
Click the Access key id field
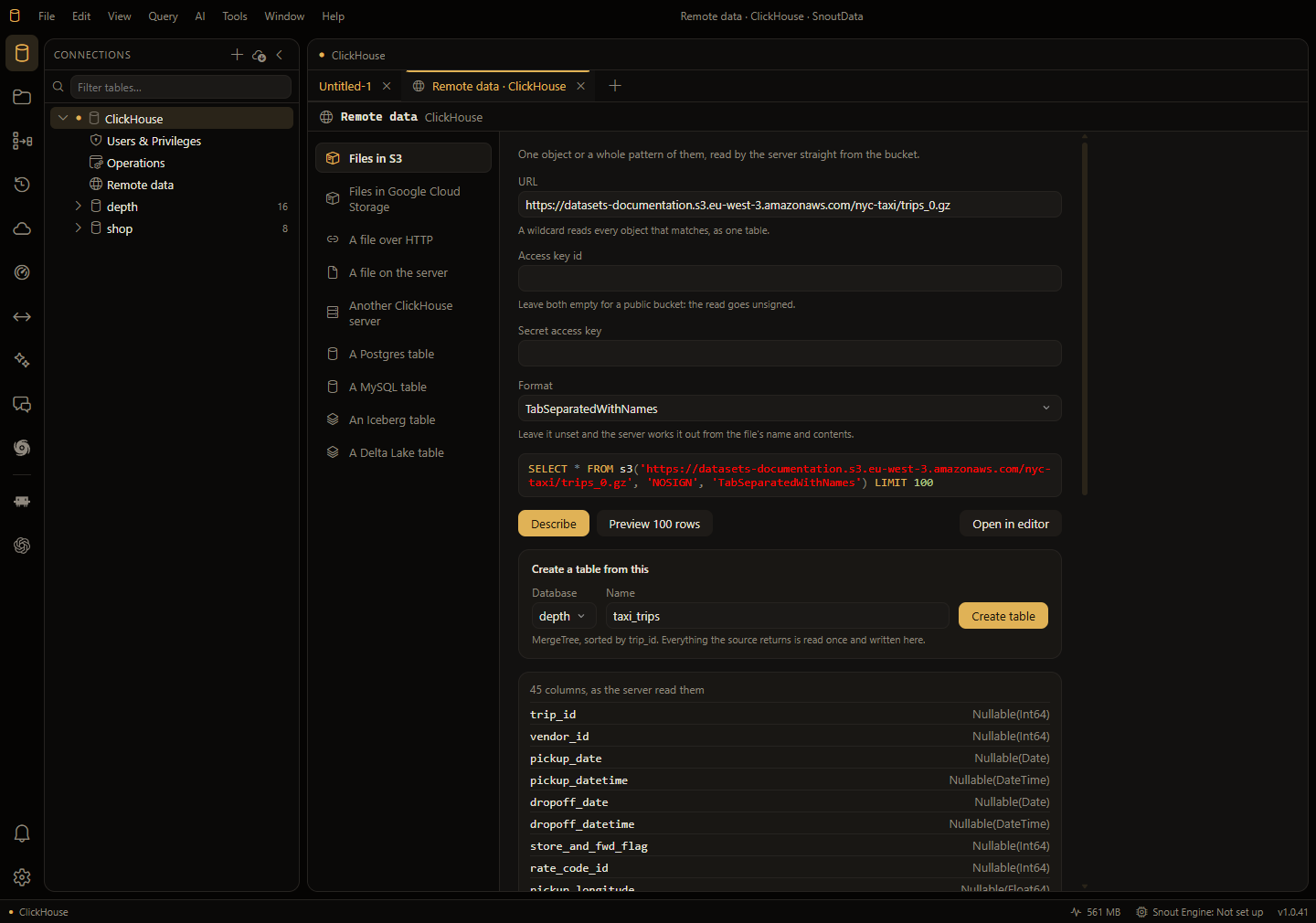coord(790,279)
